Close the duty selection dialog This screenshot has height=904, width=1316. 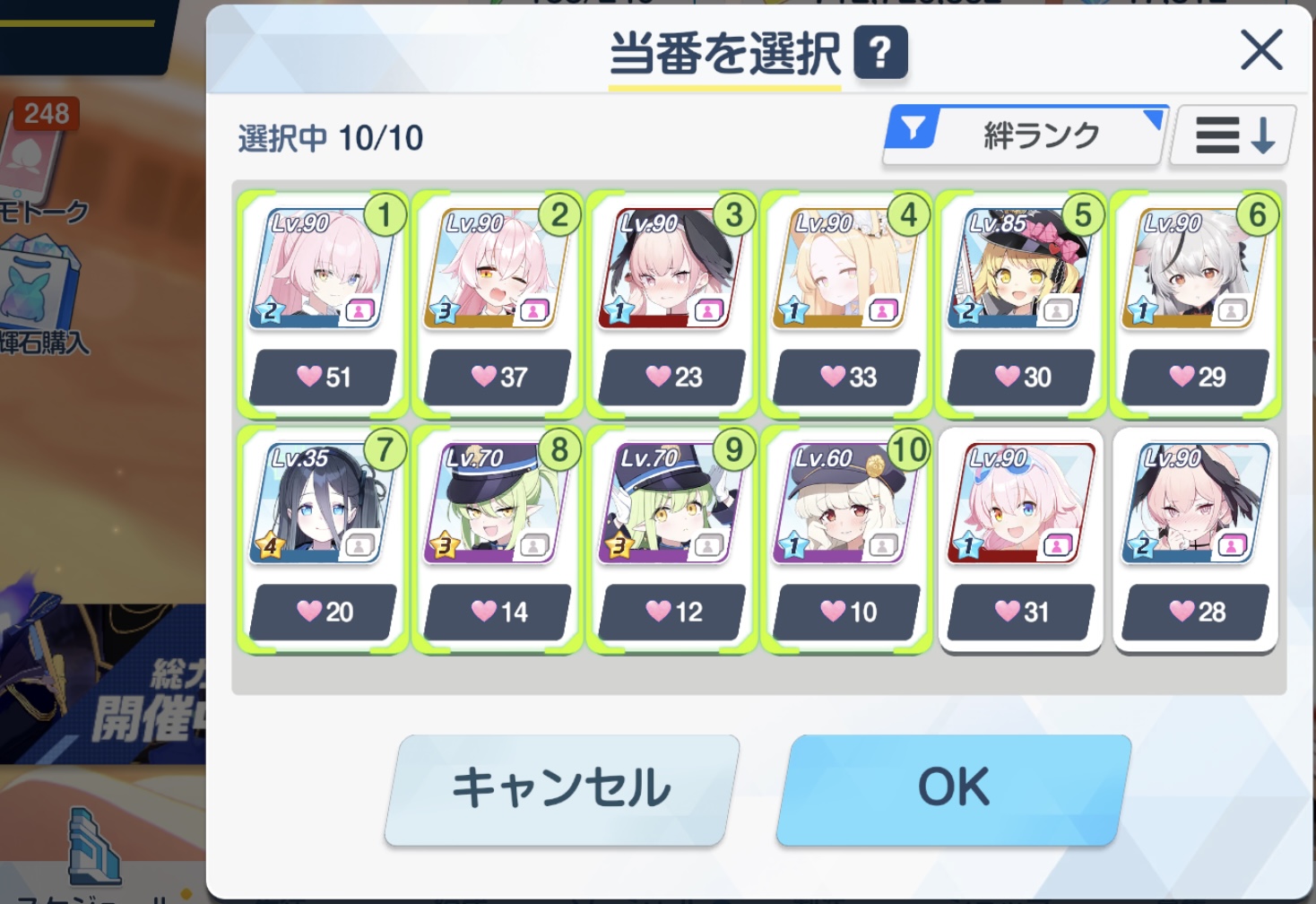[1261, 49]
